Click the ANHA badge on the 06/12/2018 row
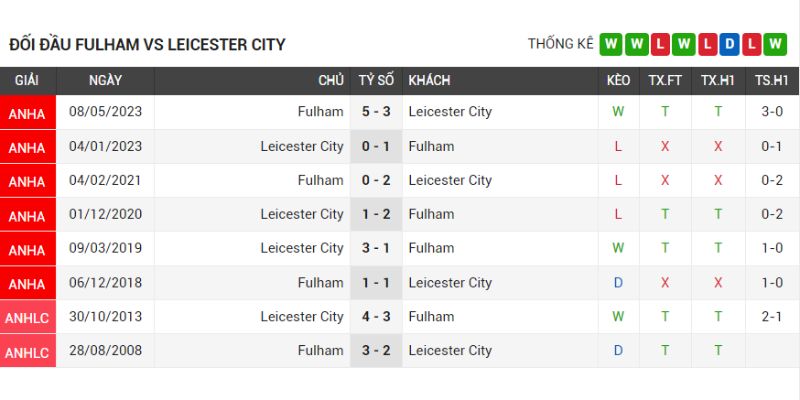Viewport: 800px width, 400px height. pos(27,284)
